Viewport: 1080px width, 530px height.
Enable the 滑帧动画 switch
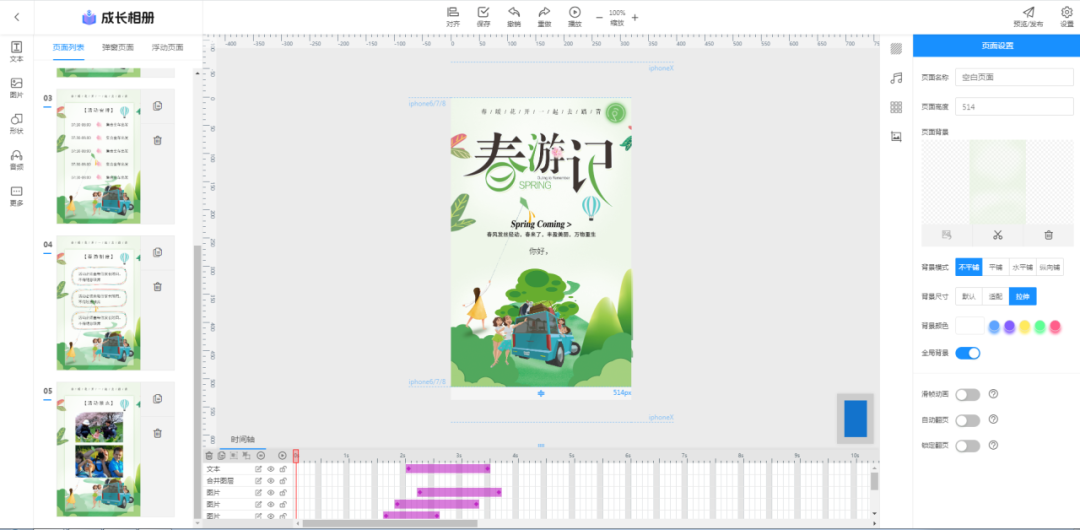[967, 395]
